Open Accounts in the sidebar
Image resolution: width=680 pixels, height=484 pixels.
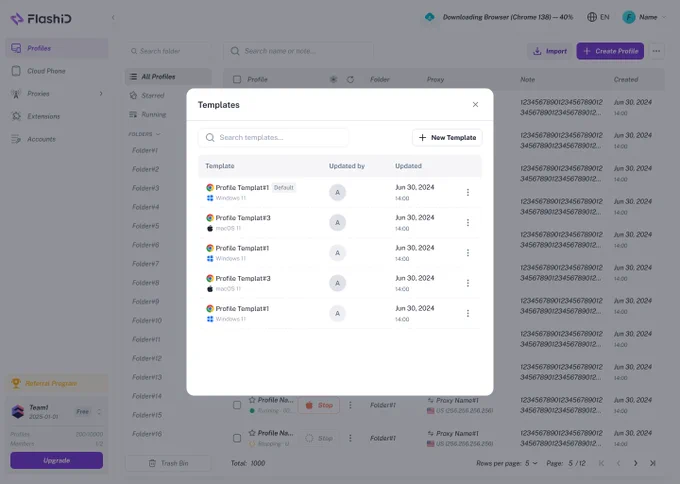tap(57, 139)
